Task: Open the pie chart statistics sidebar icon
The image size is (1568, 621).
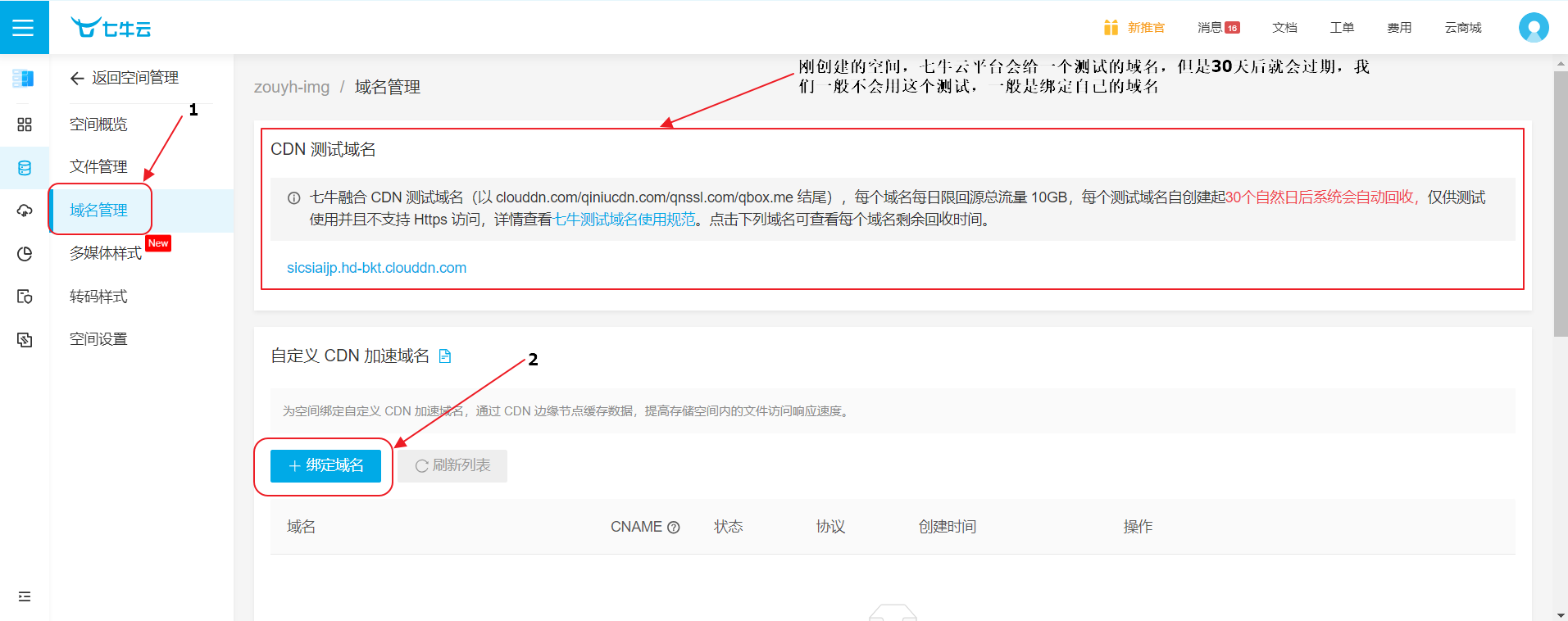Action: (25, 254)
